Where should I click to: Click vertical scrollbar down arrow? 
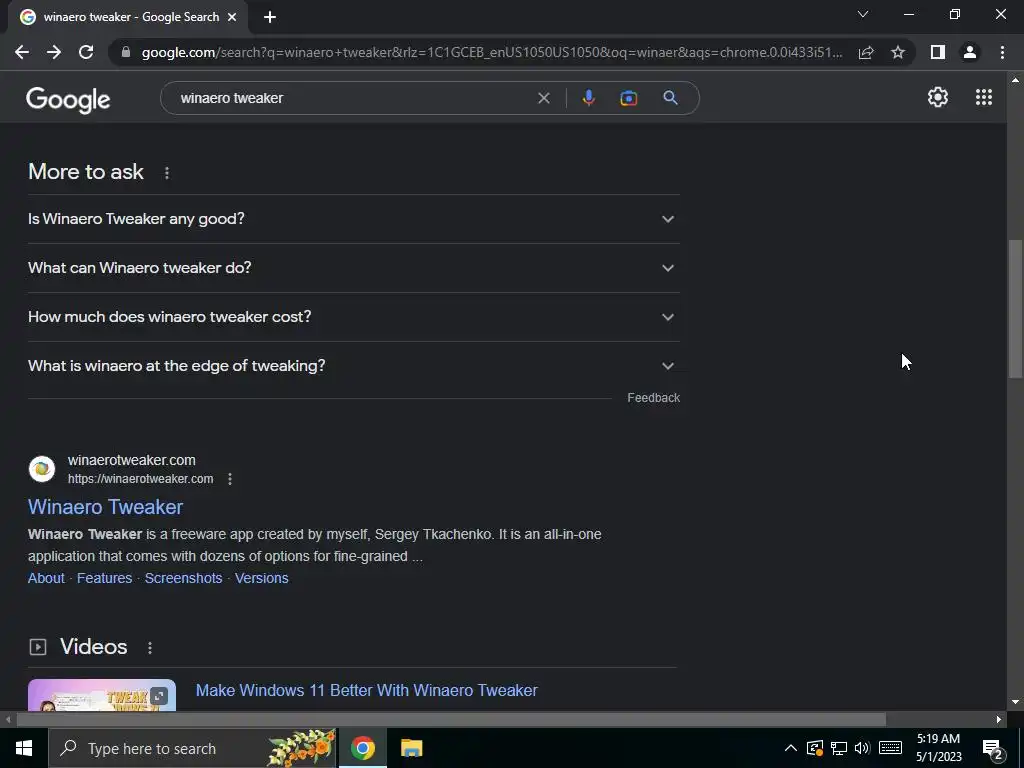(x=1015, y=702)
